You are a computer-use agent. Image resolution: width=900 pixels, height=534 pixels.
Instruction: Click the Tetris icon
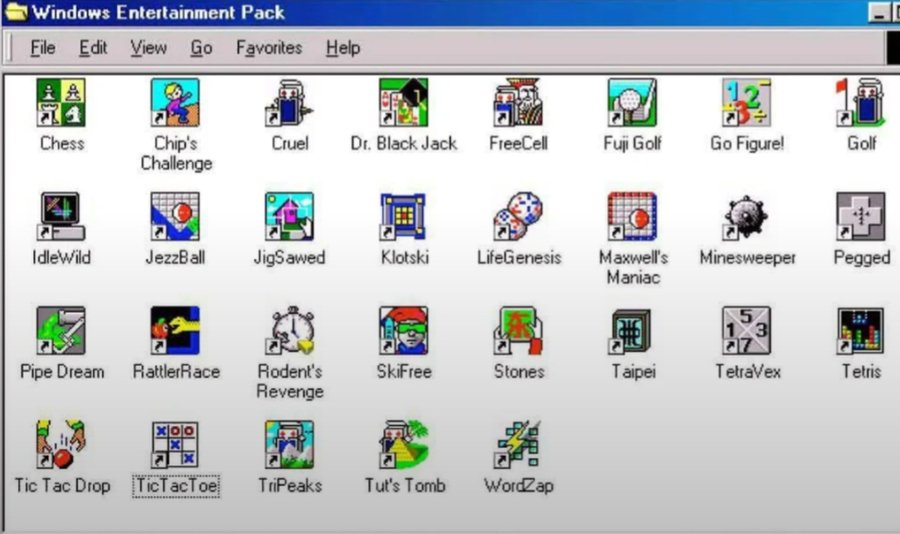point(860,331)
